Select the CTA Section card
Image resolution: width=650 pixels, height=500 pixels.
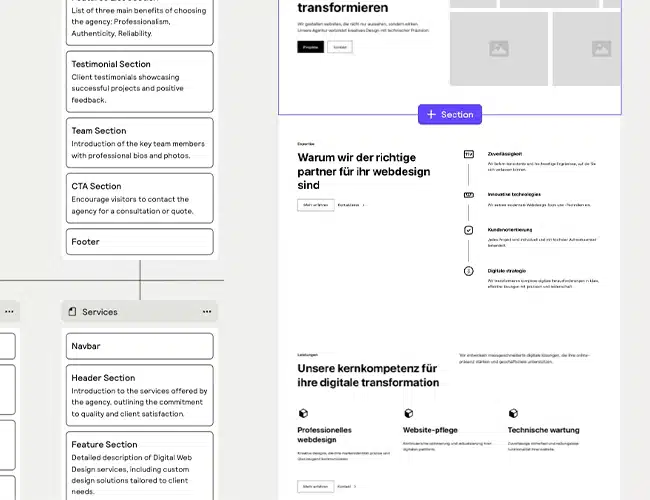(x=140, y=198)
